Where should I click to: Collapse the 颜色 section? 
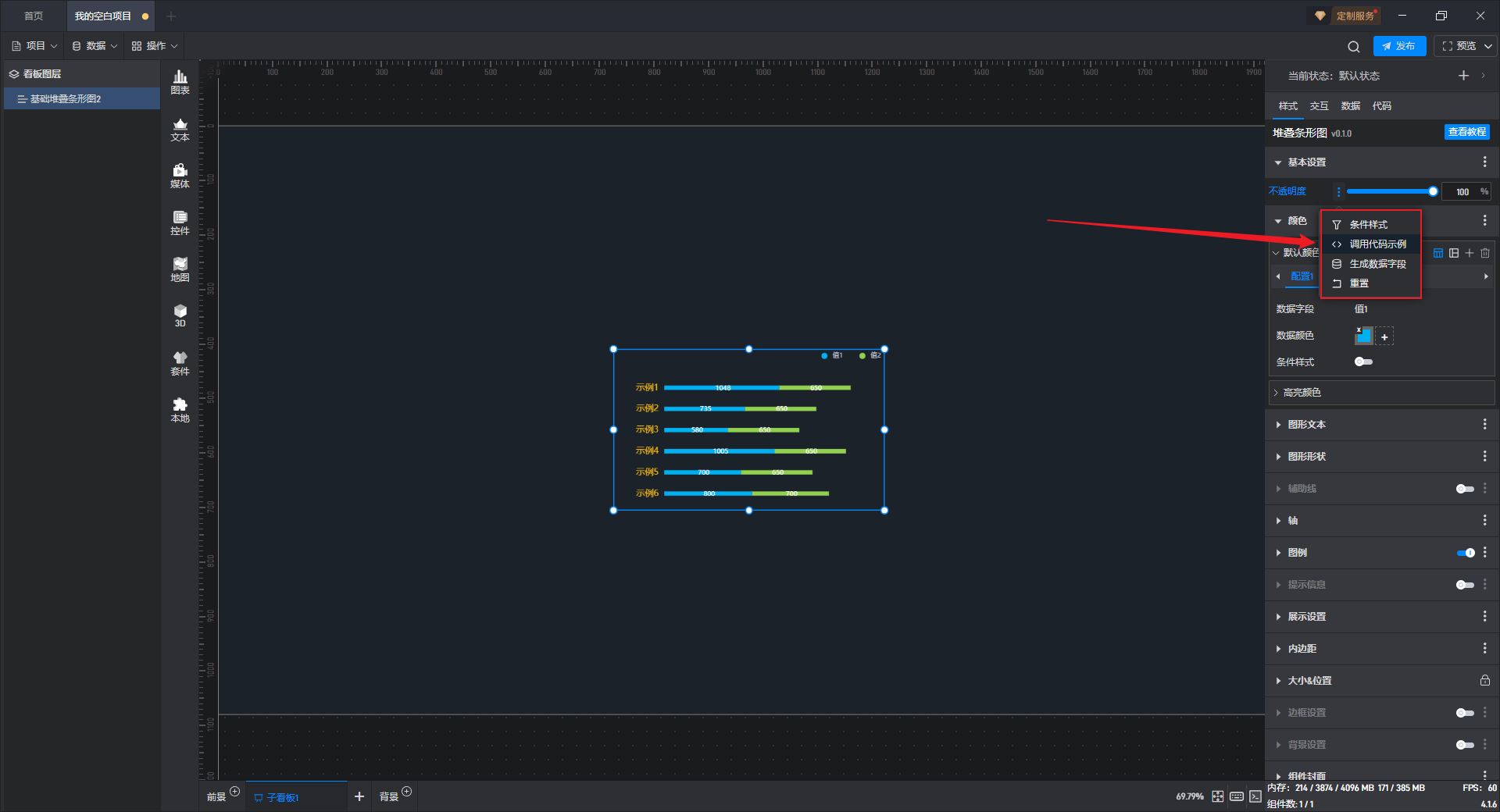pos(1278,221)
